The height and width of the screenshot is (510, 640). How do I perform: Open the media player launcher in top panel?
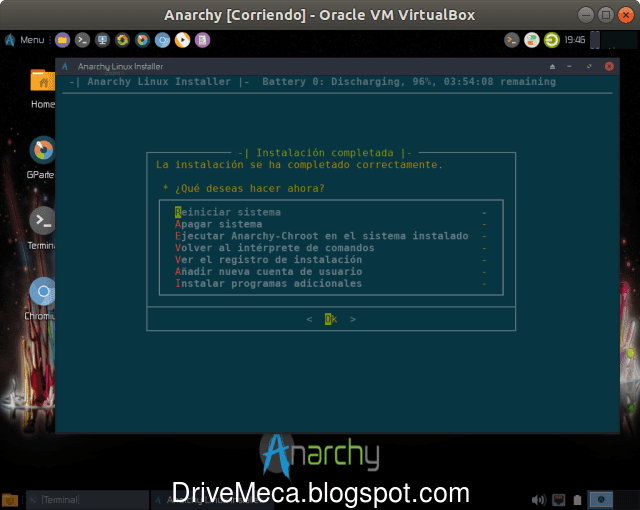[x=182, y=40]
